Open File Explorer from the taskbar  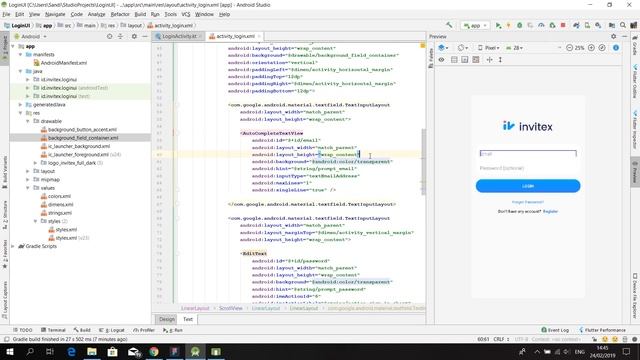[x=92, y=351]
